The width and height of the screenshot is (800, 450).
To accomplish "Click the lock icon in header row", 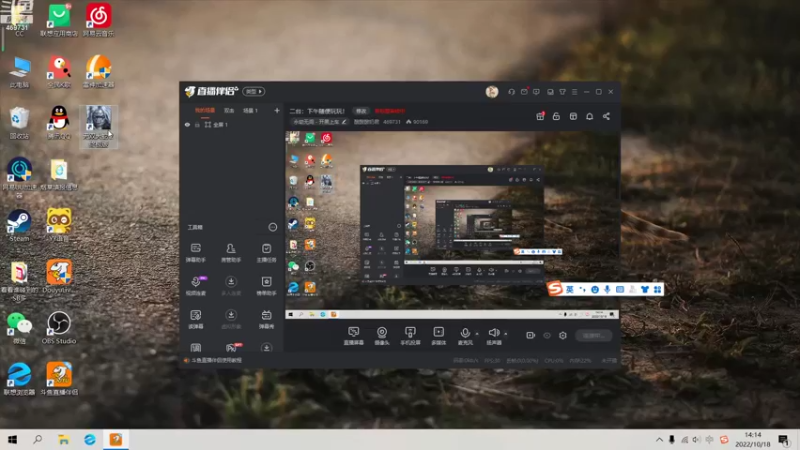I will (x=556, y=116).
